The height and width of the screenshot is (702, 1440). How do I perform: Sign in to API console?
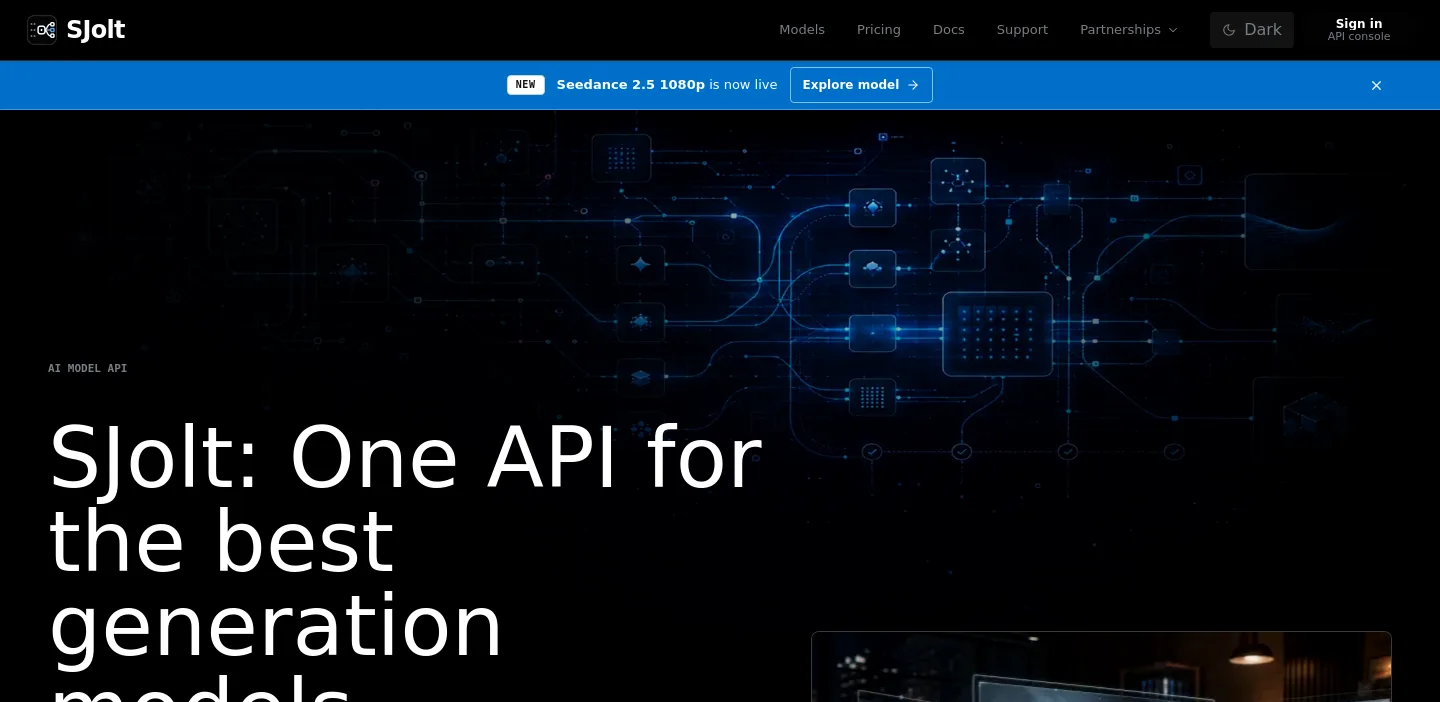pos(1359,30)
